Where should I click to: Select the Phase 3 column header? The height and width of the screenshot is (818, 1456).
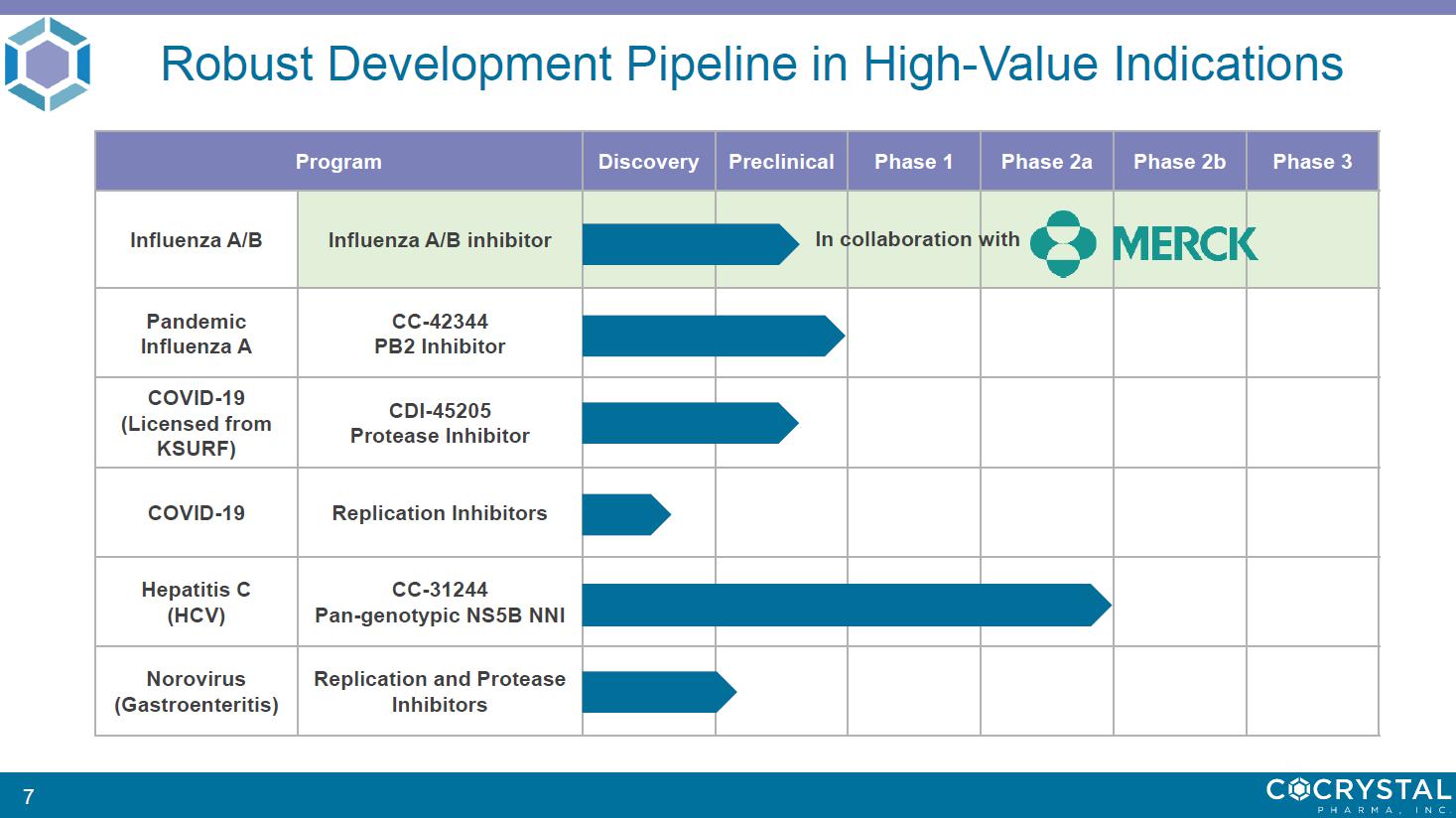click(x=1312, y=162)
